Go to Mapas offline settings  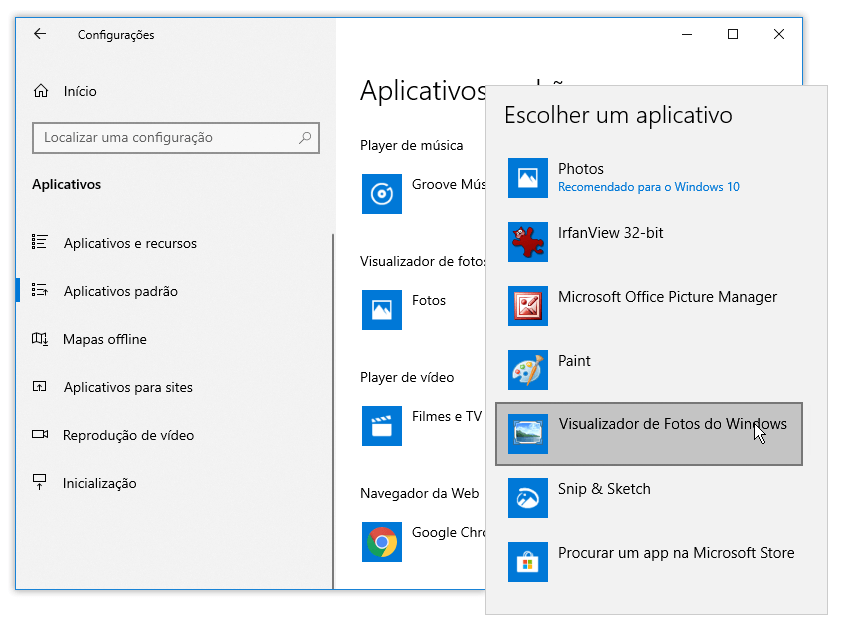click(x=105, y=339)
